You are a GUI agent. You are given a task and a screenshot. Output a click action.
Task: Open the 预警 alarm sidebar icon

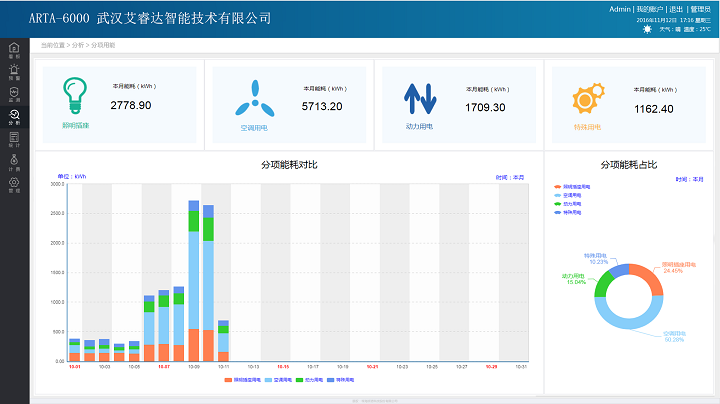[x=14, y=71]
